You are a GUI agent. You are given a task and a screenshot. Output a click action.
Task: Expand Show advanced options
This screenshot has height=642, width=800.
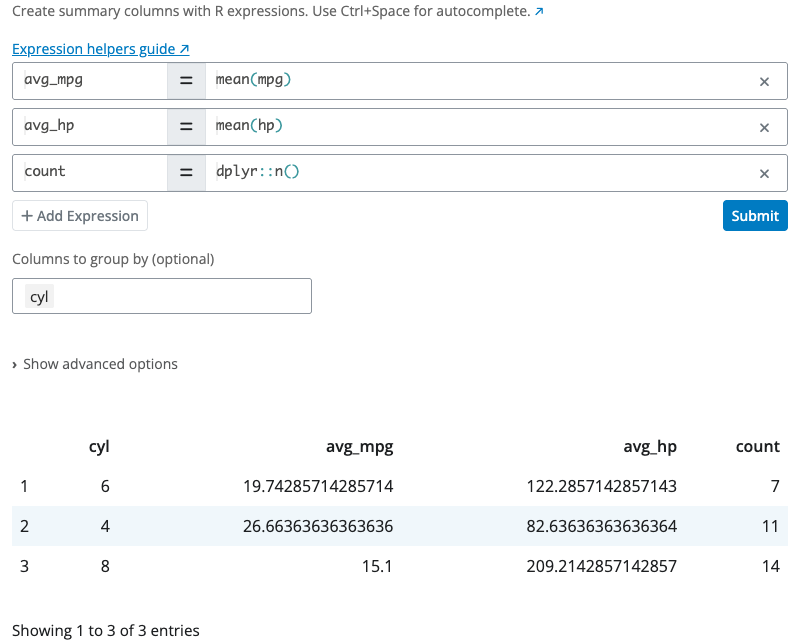100,363
